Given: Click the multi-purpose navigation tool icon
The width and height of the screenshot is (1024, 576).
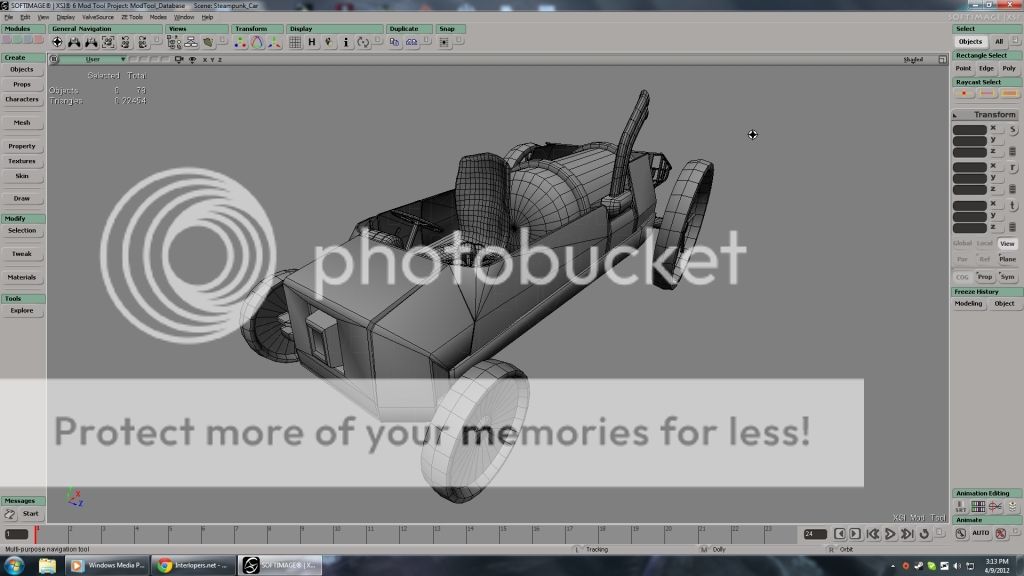Looking at the screenshot, I should pyautogui.click(x=58, y=42).
